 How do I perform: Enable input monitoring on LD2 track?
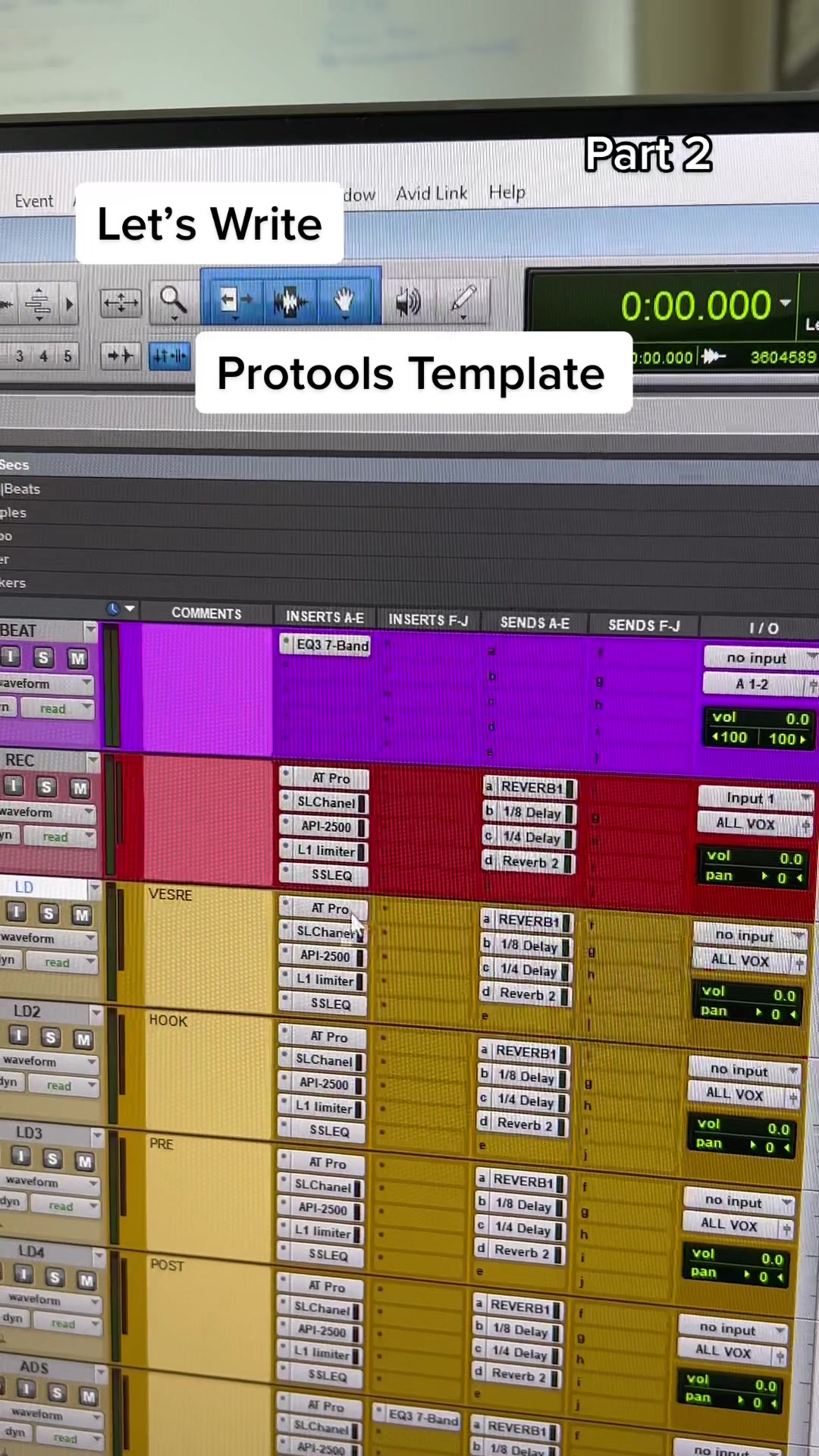18,1036
